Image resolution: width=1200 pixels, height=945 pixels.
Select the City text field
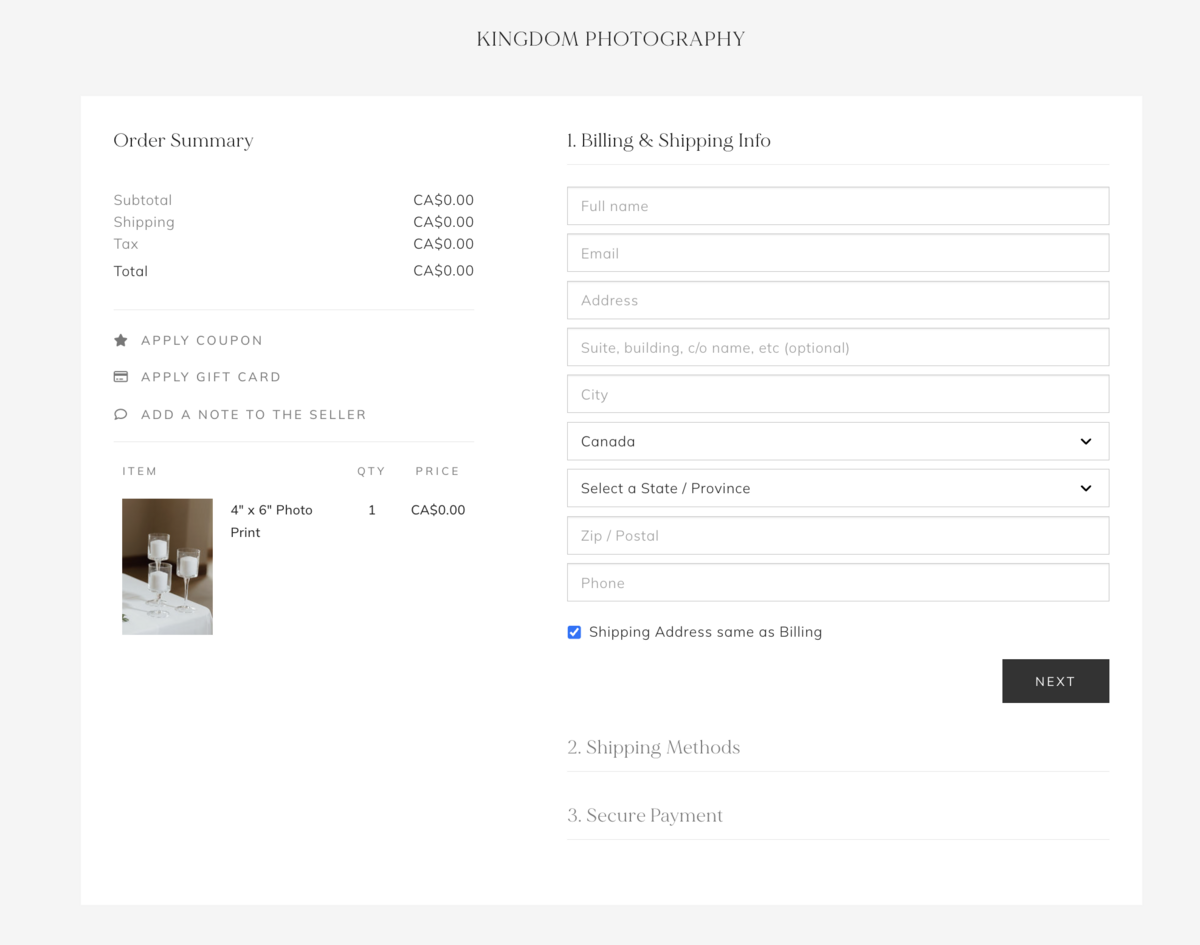[x=837, y=394]
